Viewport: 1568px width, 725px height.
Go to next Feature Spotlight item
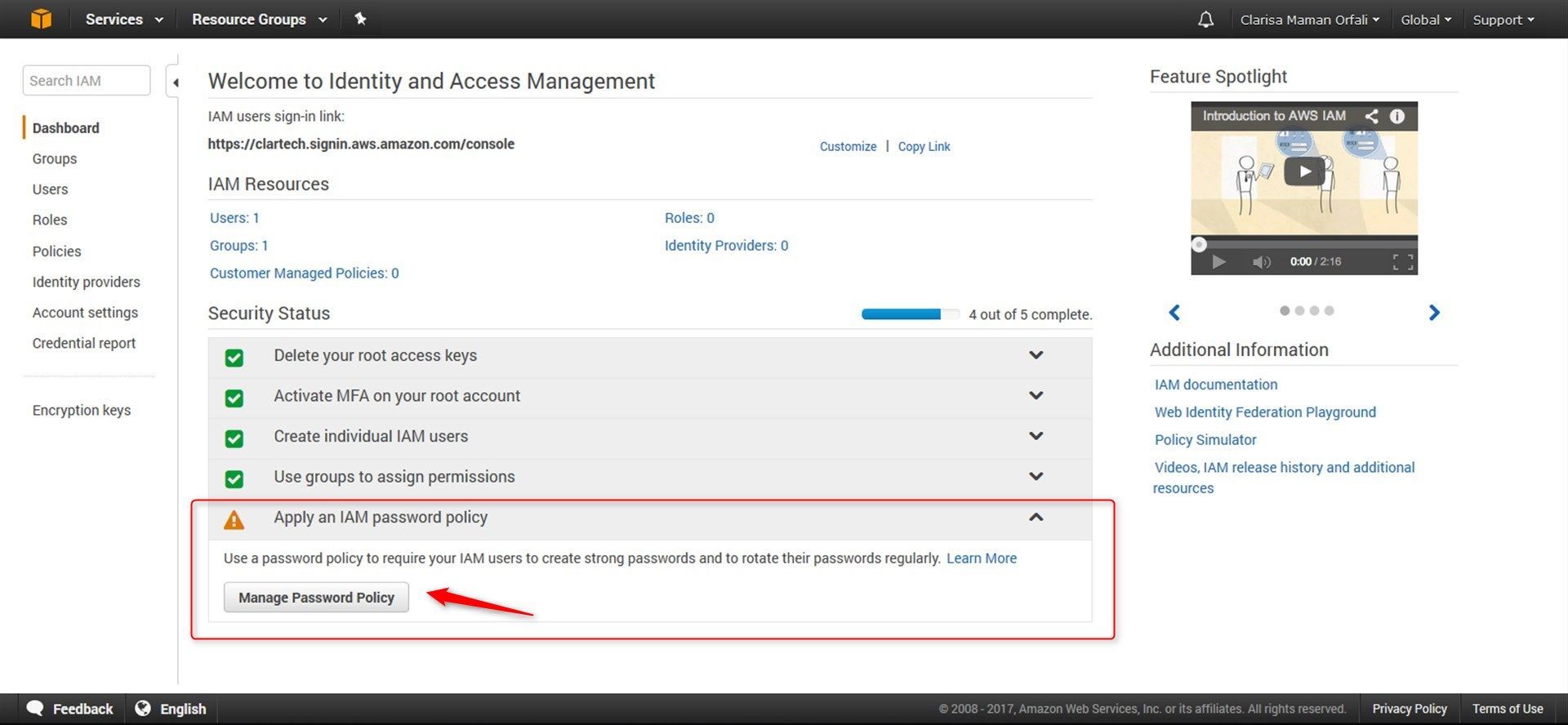(1434, 312)
